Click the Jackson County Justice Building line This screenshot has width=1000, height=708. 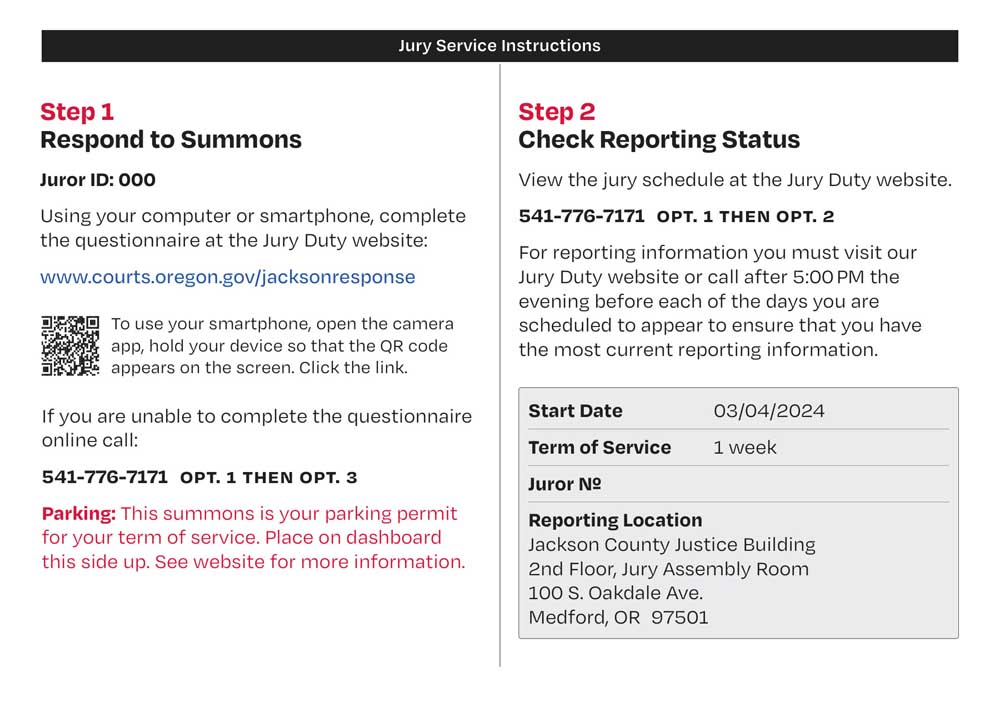[x=672, y=545]
